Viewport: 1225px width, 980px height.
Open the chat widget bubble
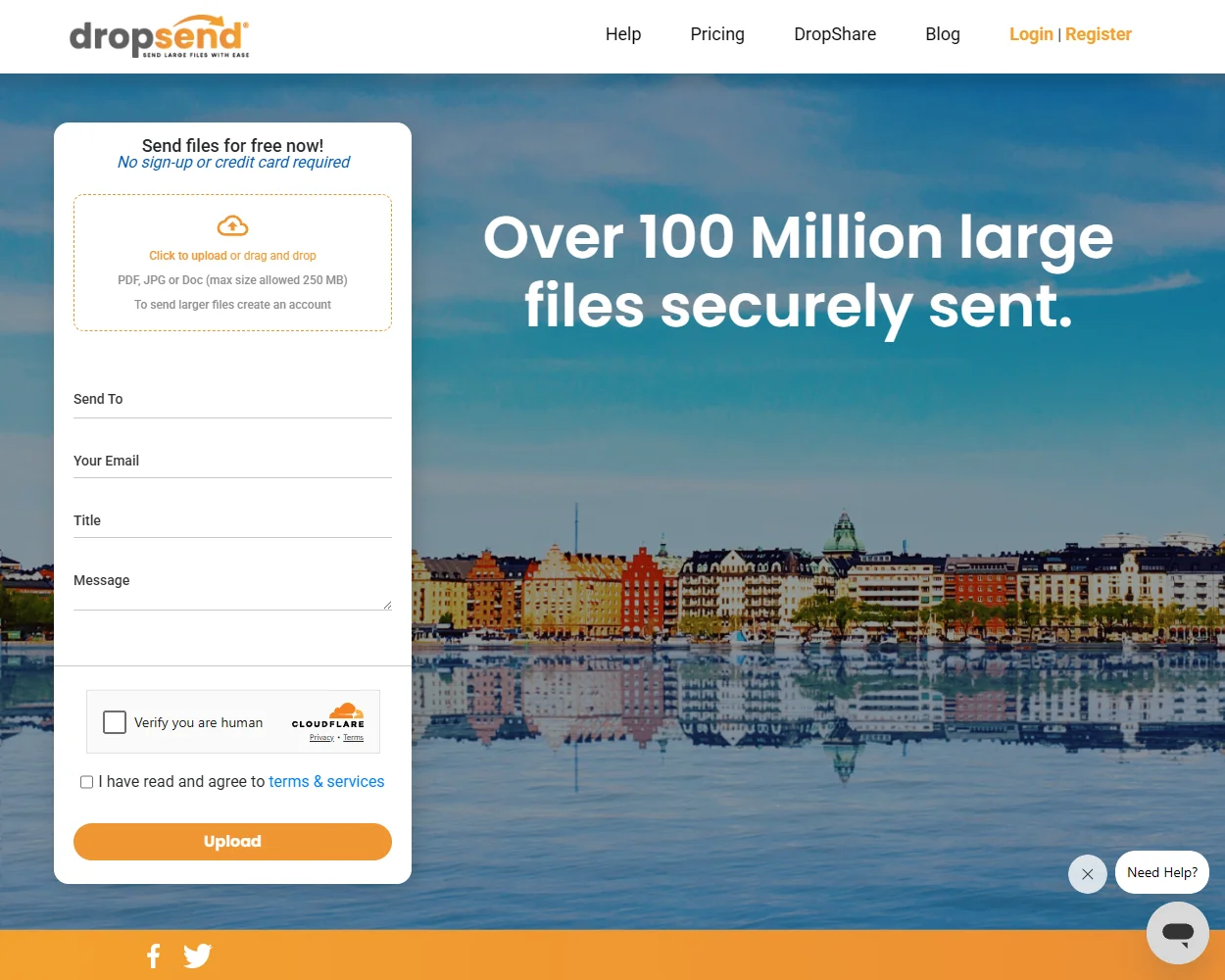pos(1176,932)
